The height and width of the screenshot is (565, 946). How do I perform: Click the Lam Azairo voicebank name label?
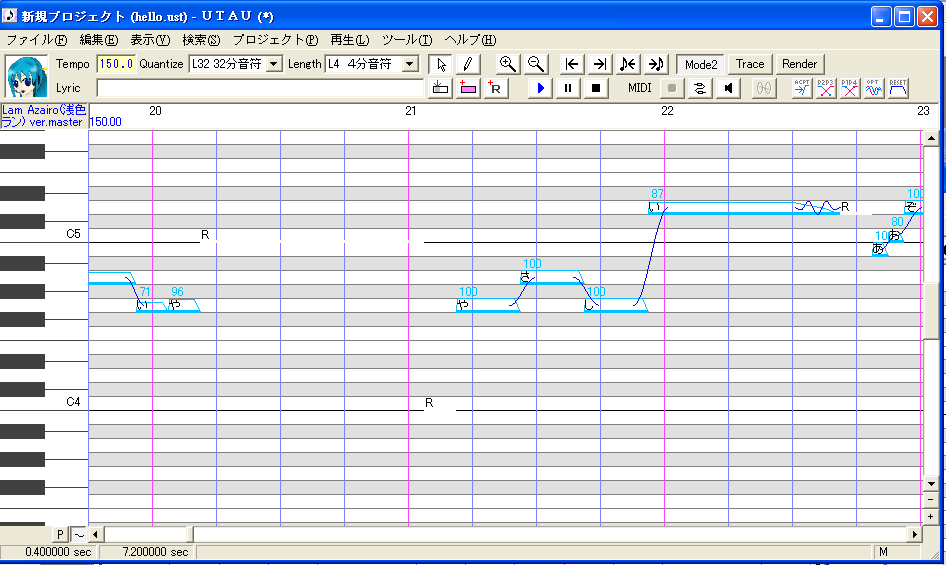coord(44,116)
